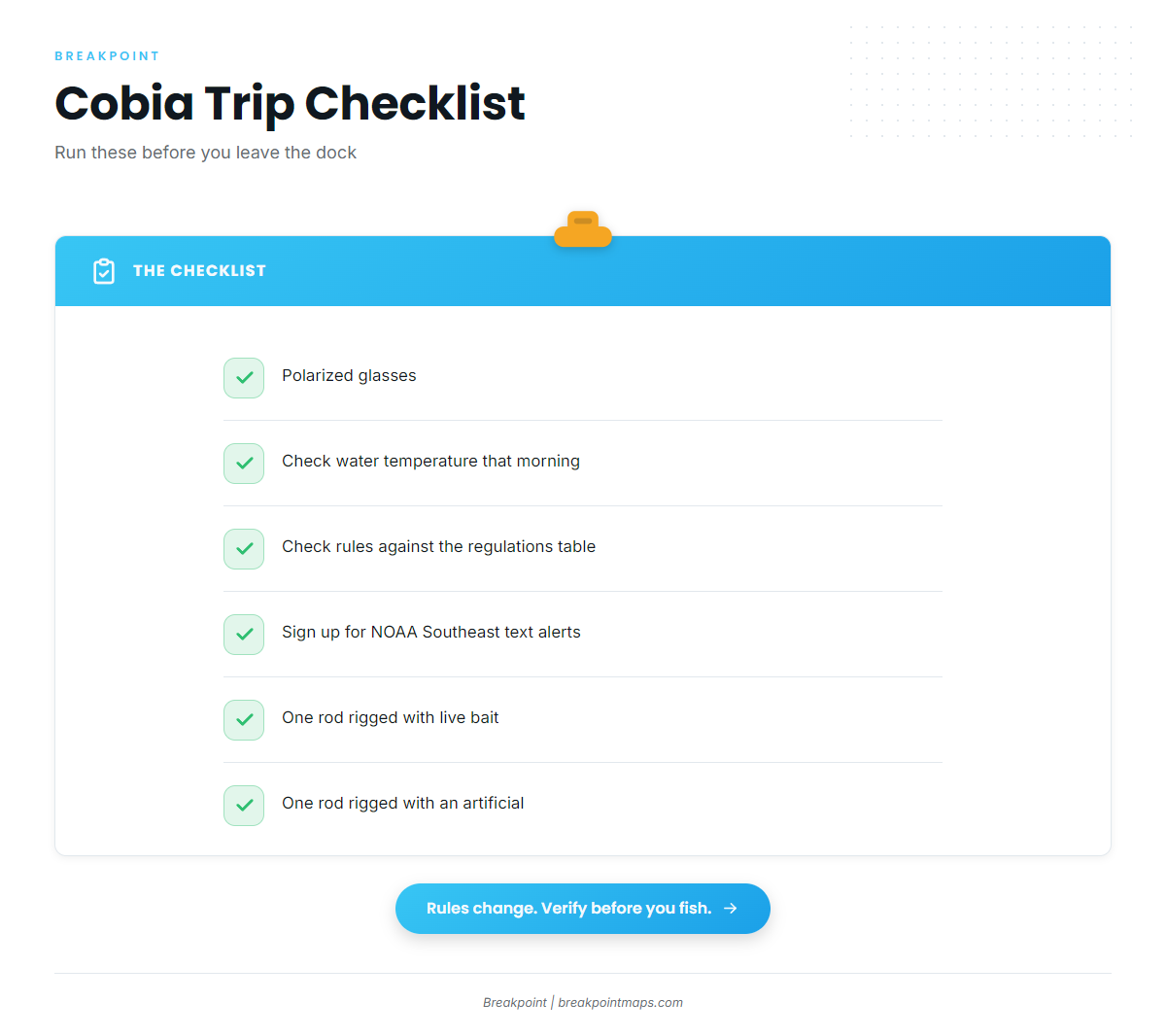Uncheck the artificial rod checkbox
This screenshot has width=1166, height=1036.
coord(244,806)
